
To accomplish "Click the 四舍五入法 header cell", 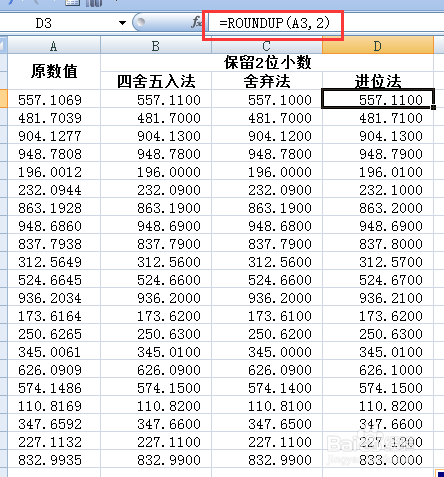I will [x=156, y=81].
